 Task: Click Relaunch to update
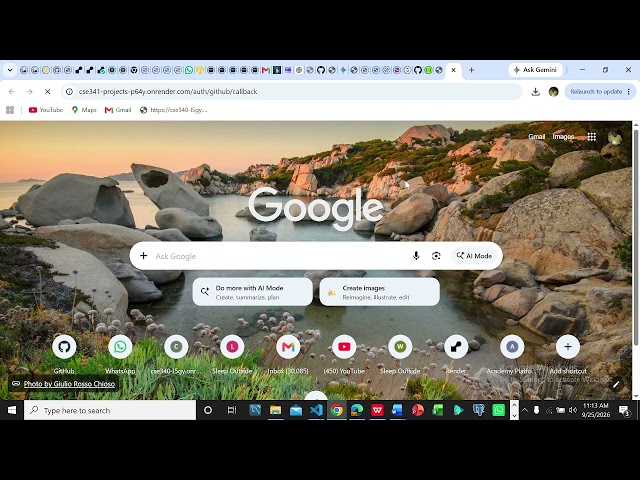[596, 91]
